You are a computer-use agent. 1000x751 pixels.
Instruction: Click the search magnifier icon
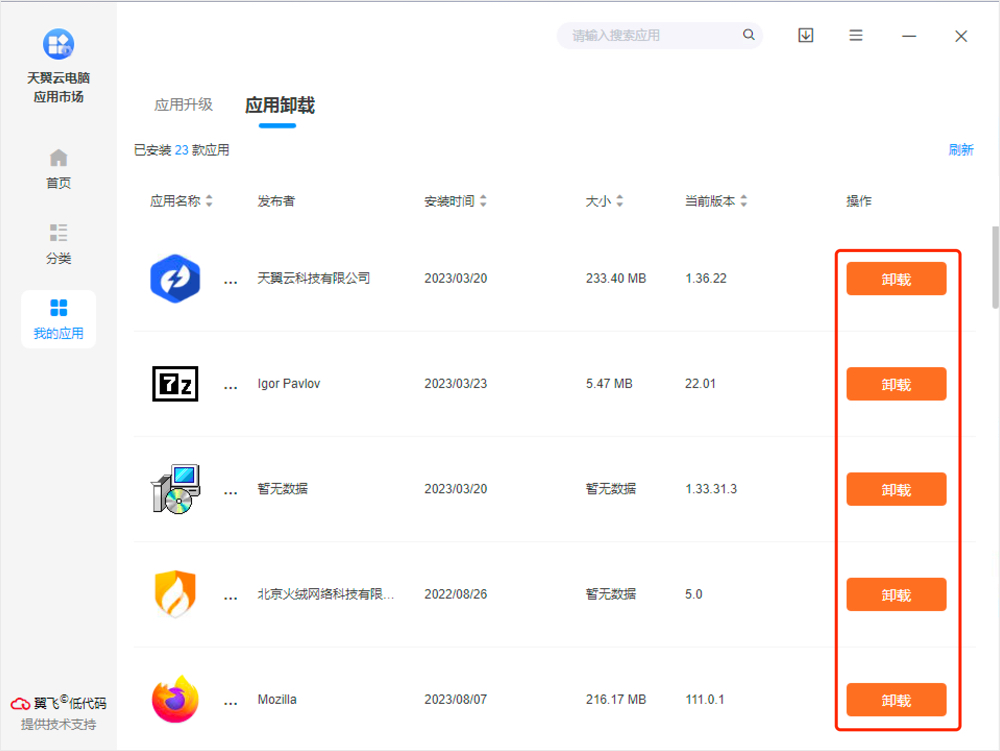(748, 35)
